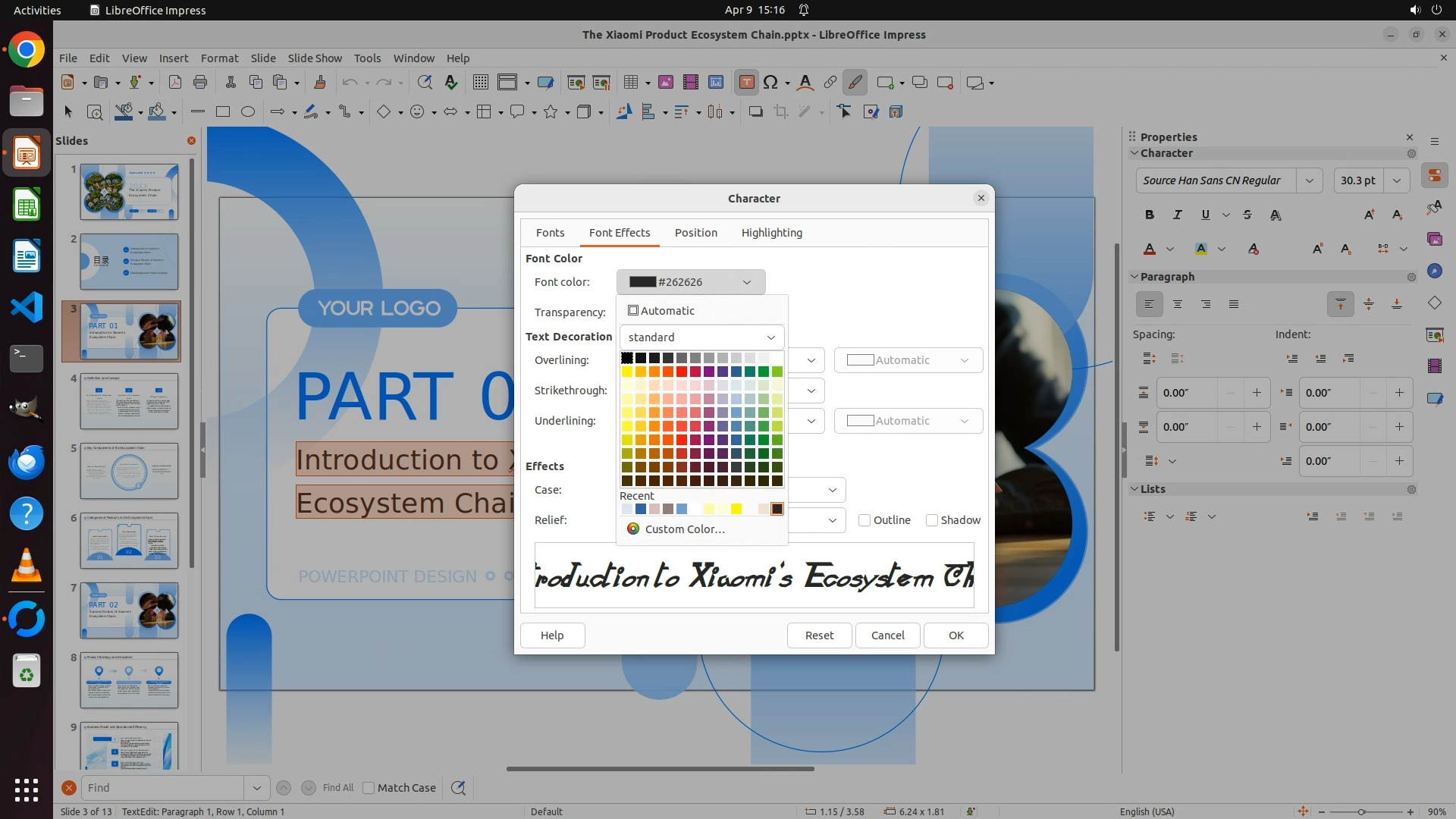Select center paragraph alignment icon
1456x819 pixels.
tap(1178, 304)
